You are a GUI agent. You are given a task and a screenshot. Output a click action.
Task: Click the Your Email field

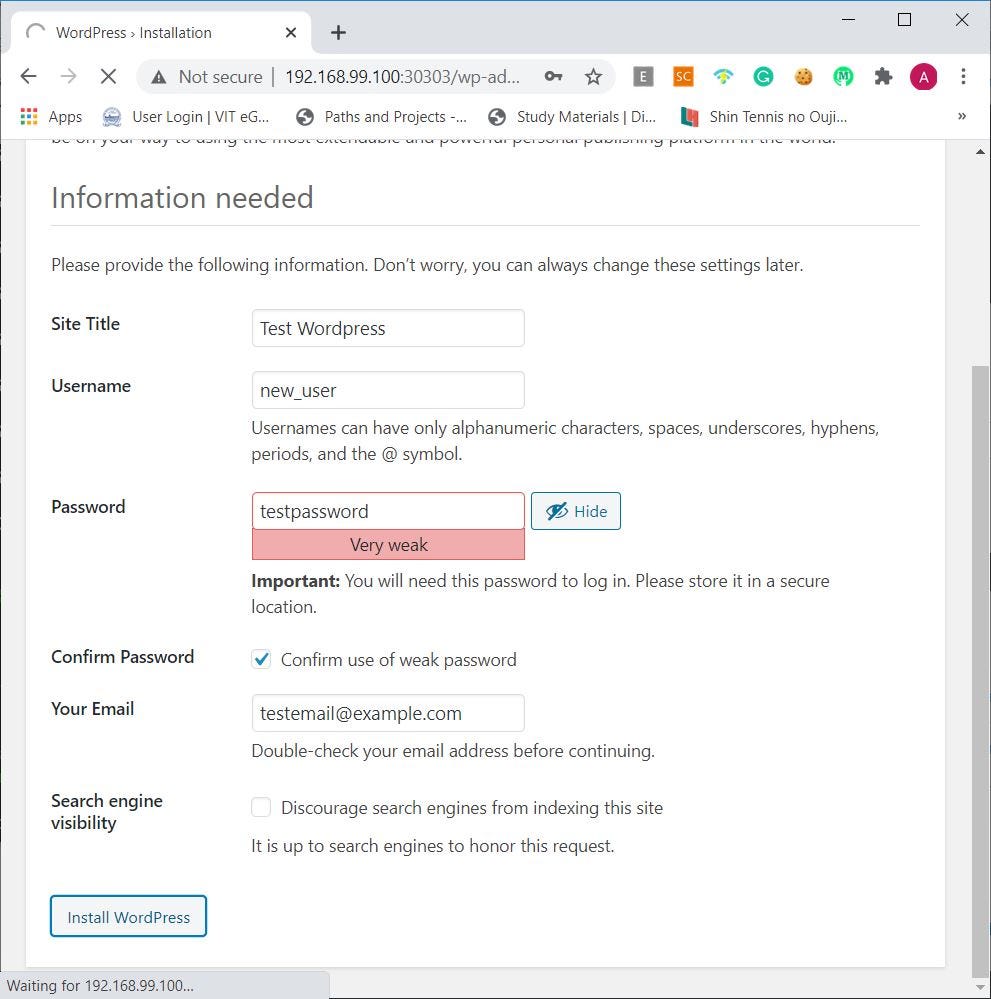[388, 713]
